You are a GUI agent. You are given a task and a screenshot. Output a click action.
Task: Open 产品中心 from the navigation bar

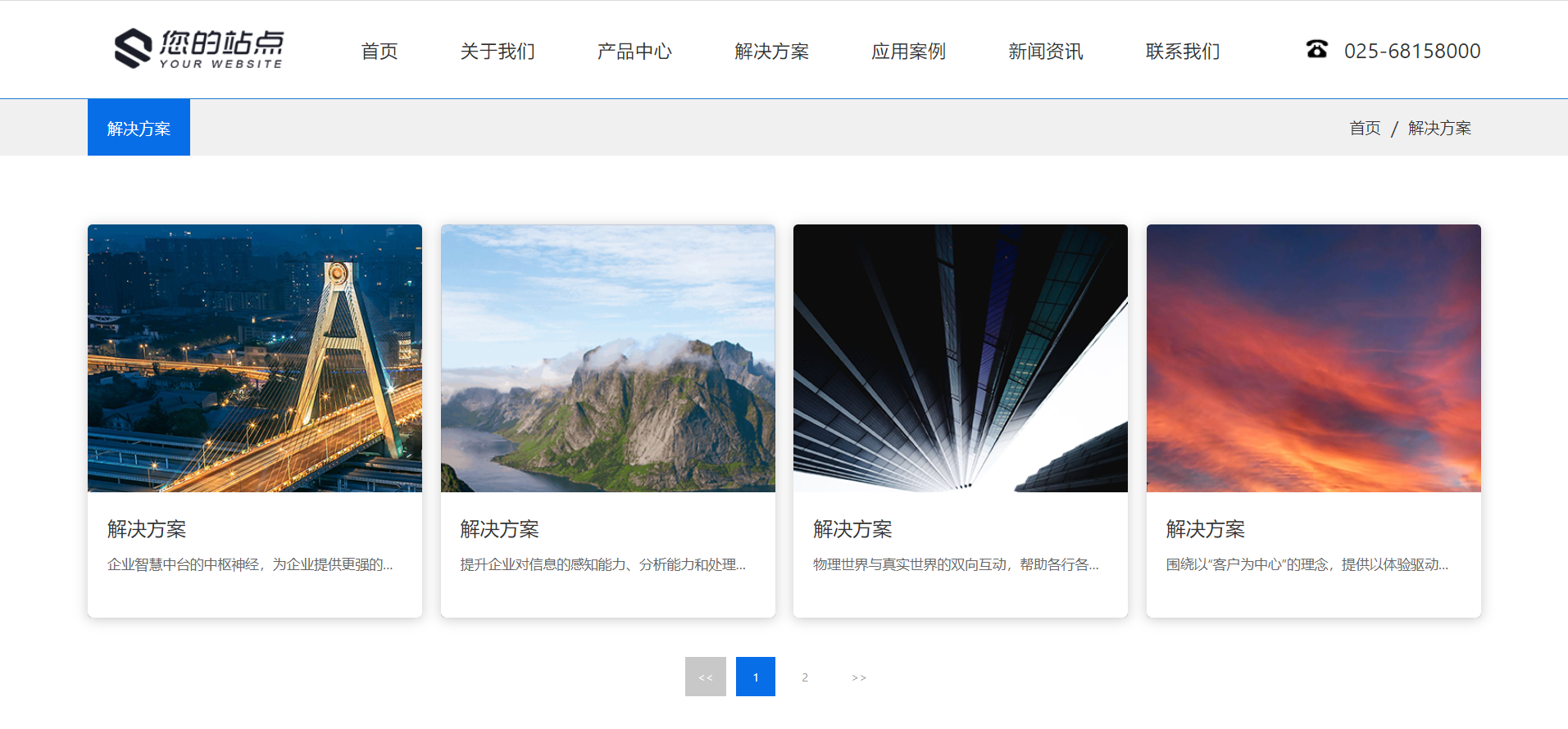[634, 52]
